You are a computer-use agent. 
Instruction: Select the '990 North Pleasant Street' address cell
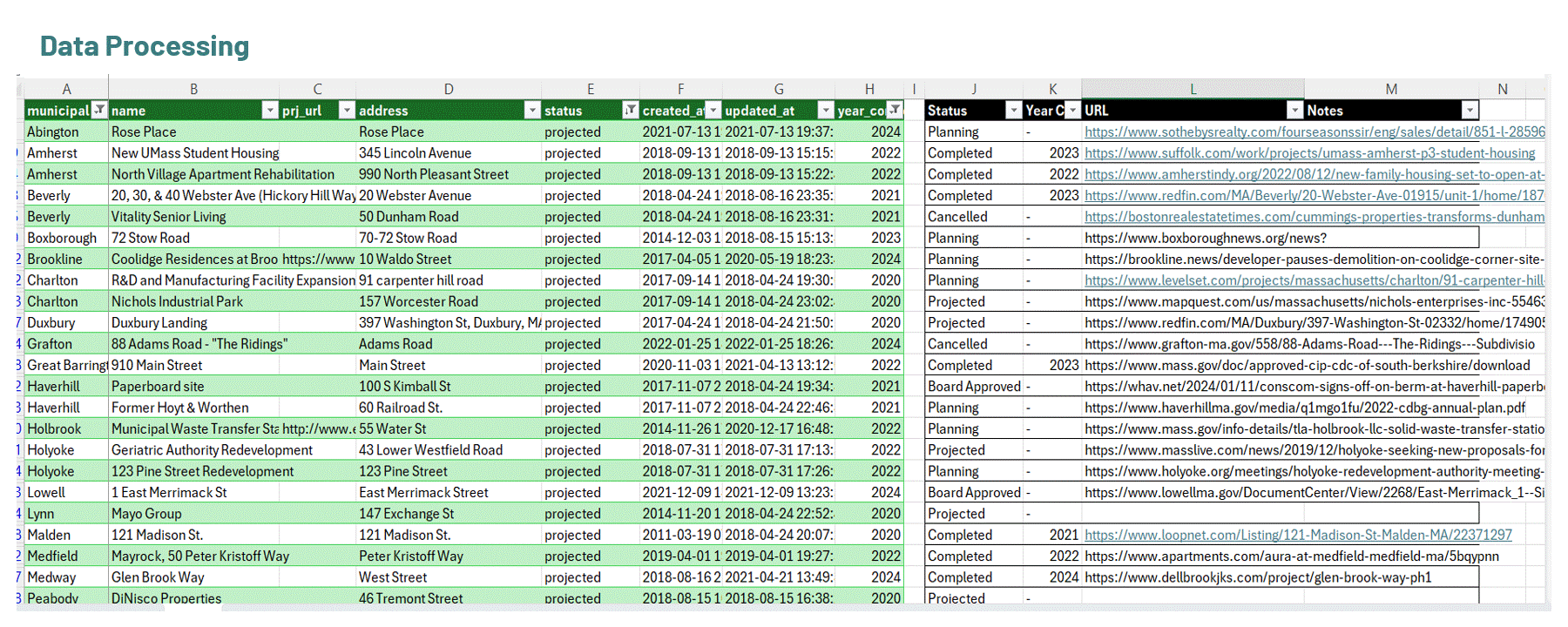pos(449,174)
